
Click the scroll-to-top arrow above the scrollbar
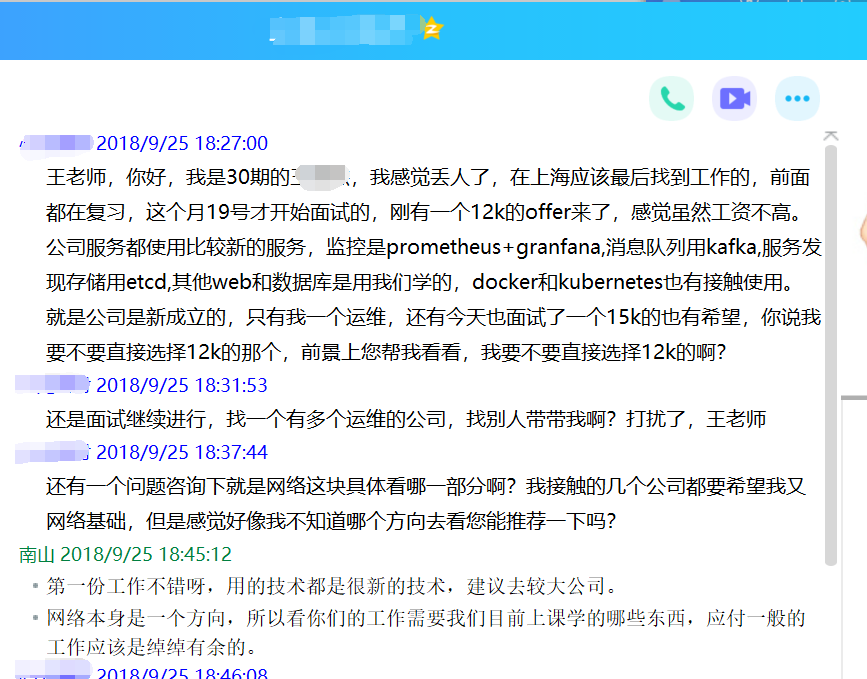click(829, 135)
